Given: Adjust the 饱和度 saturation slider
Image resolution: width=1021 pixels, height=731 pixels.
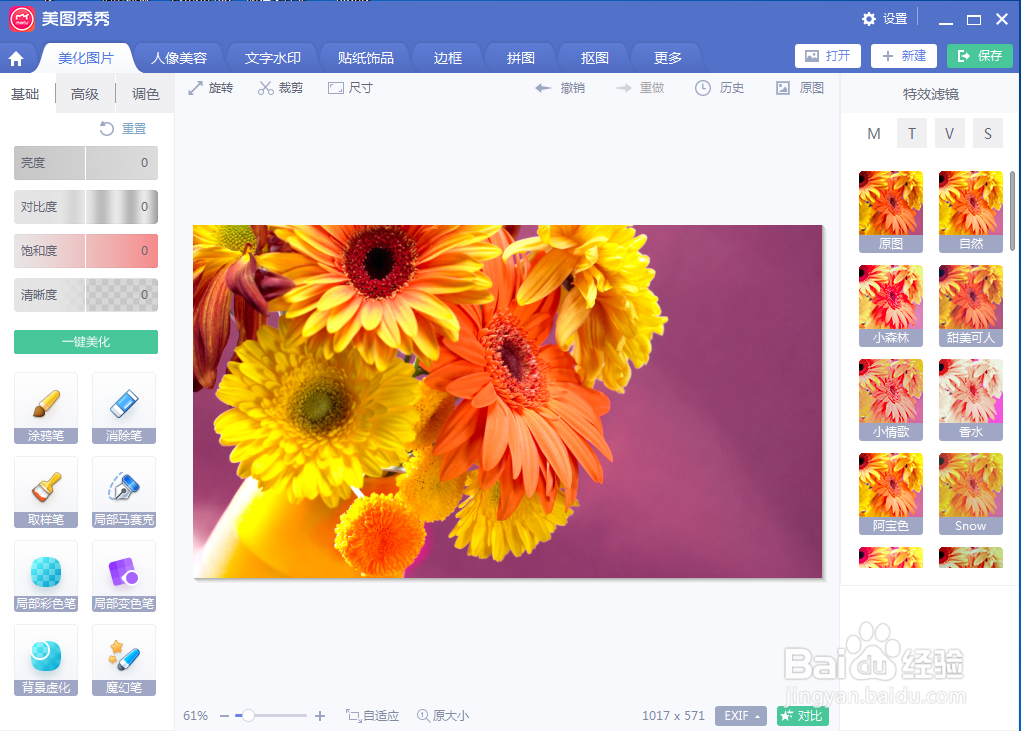Looking at the screenshot, I should [86, 251].
